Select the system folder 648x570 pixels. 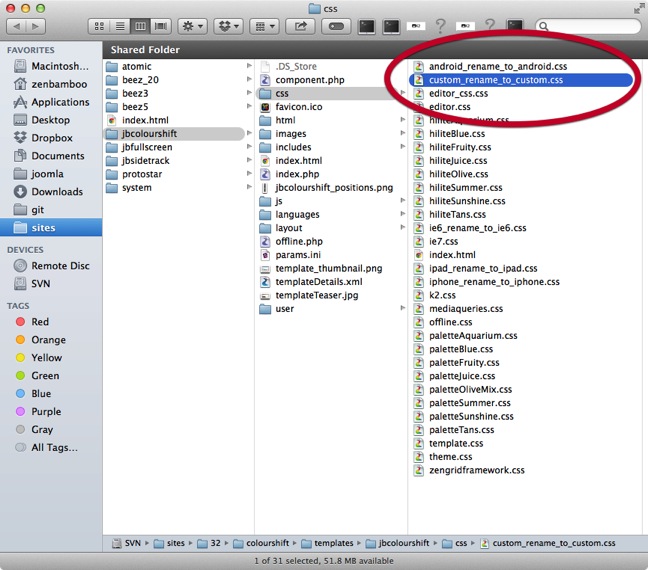tap(129, 188)
